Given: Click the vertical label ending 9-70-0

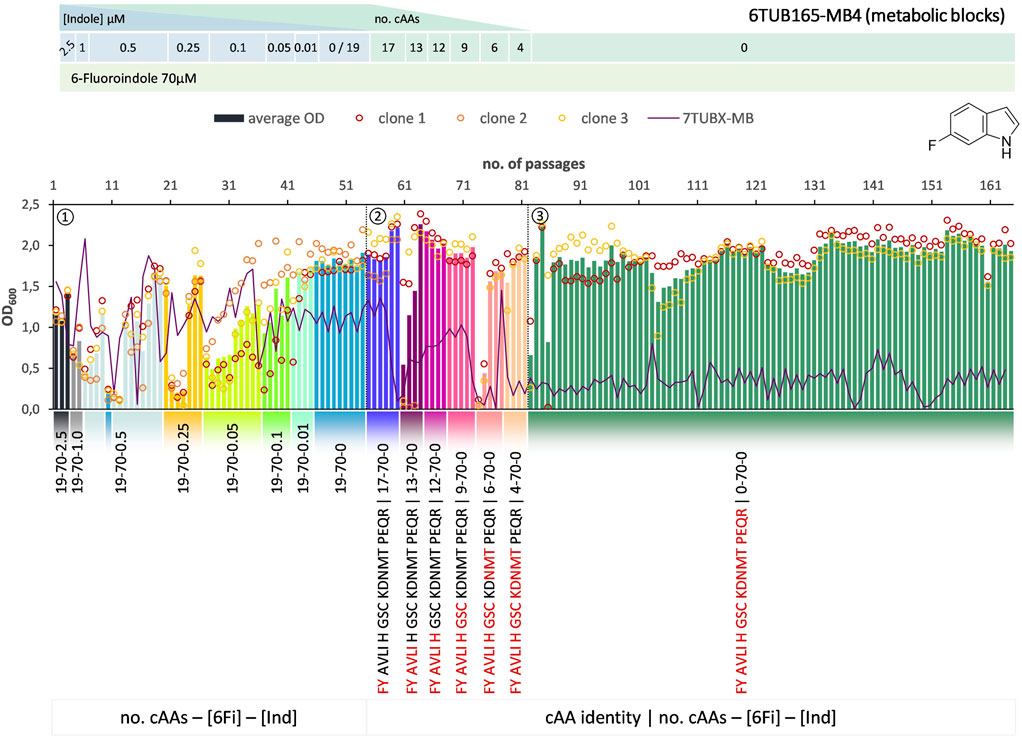Looking at the screenshot, I should tap(461, 572).
